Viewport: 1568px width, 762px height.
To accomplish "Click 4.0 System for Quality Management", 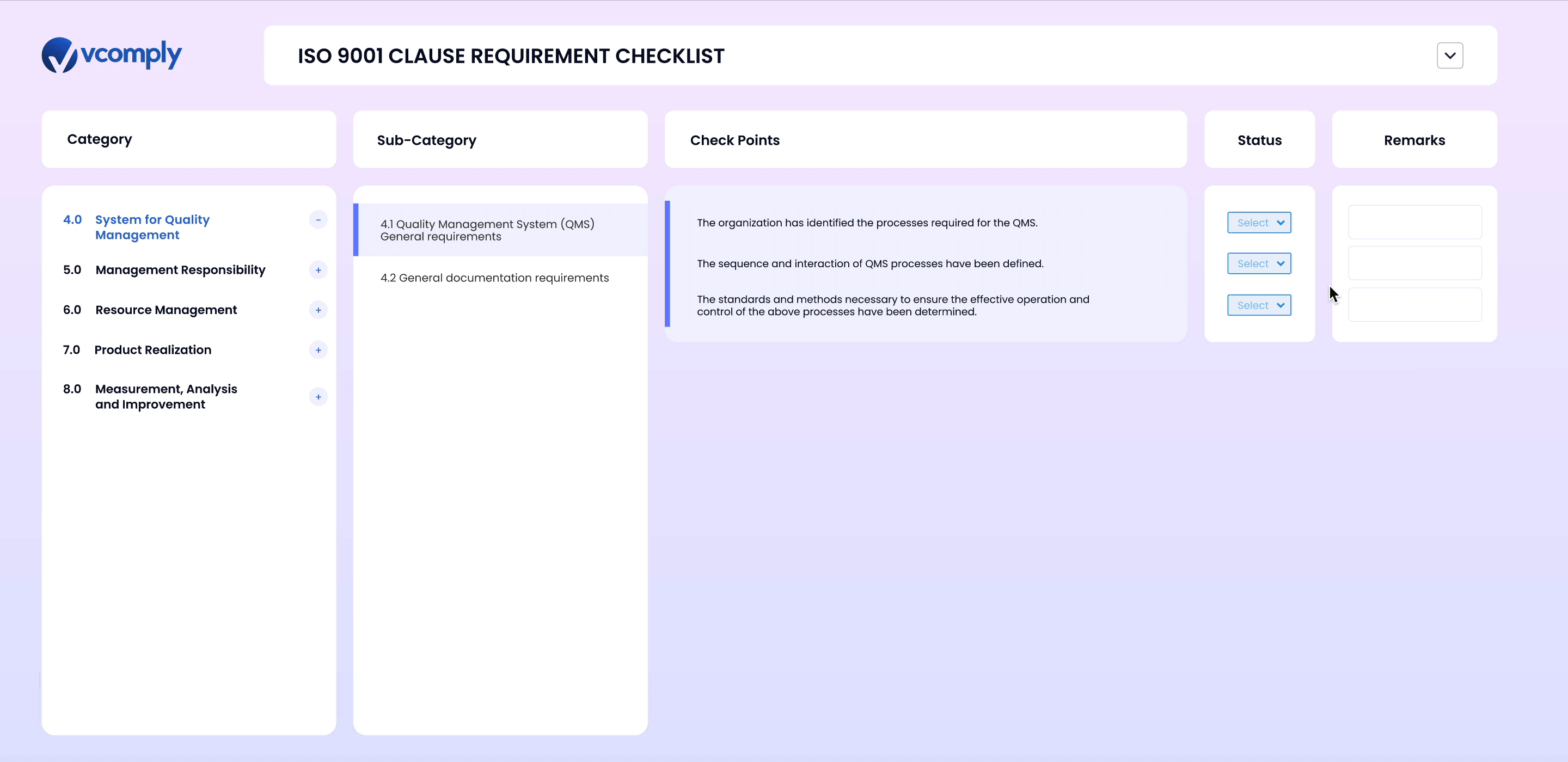I will pyautogui.click(x=152, y=227).
